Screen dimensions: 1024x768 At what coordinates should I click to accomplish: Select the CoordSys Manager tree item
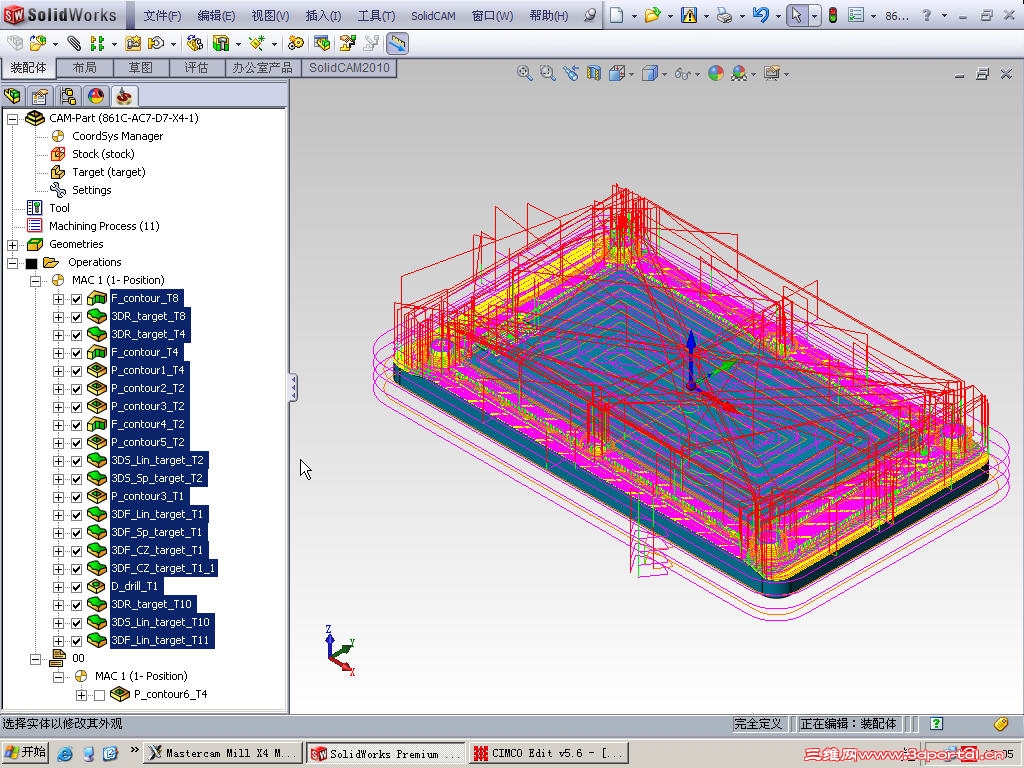tap(117, 136)
